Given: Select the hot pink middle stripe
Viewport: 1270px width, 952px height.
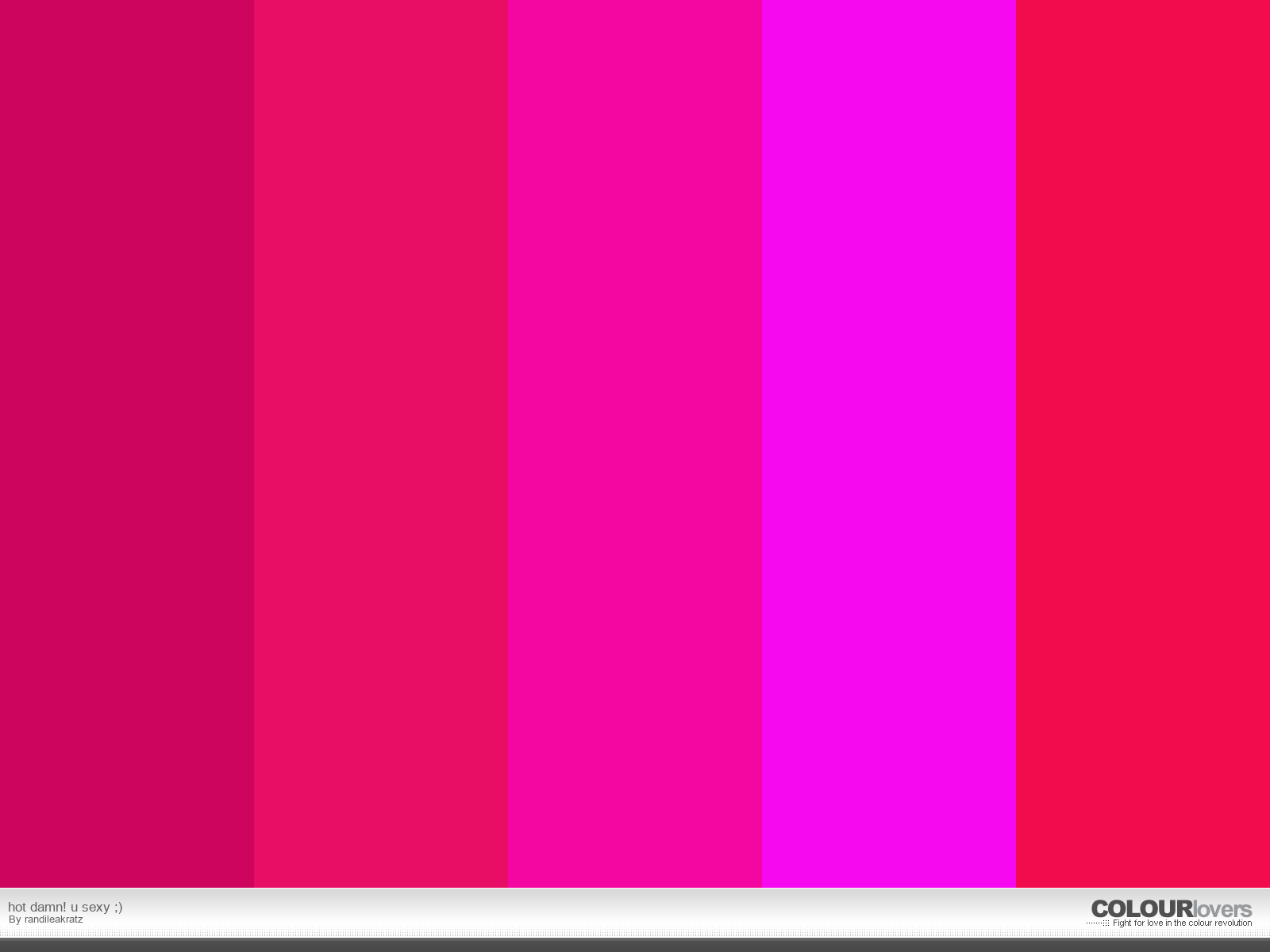Looking at the screenshot, I should [x=635, y=443].
